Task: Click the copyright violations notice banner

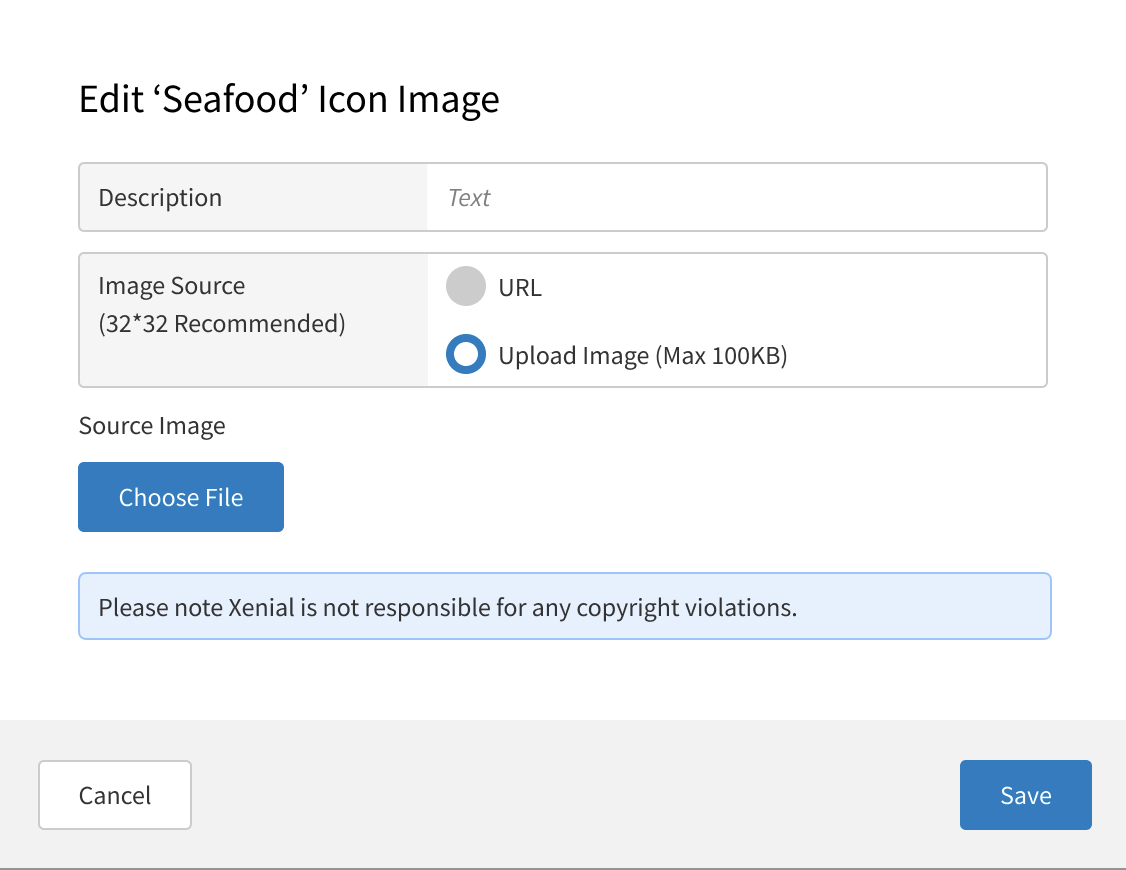Action: pyautogui.click(x=564, y=606)
